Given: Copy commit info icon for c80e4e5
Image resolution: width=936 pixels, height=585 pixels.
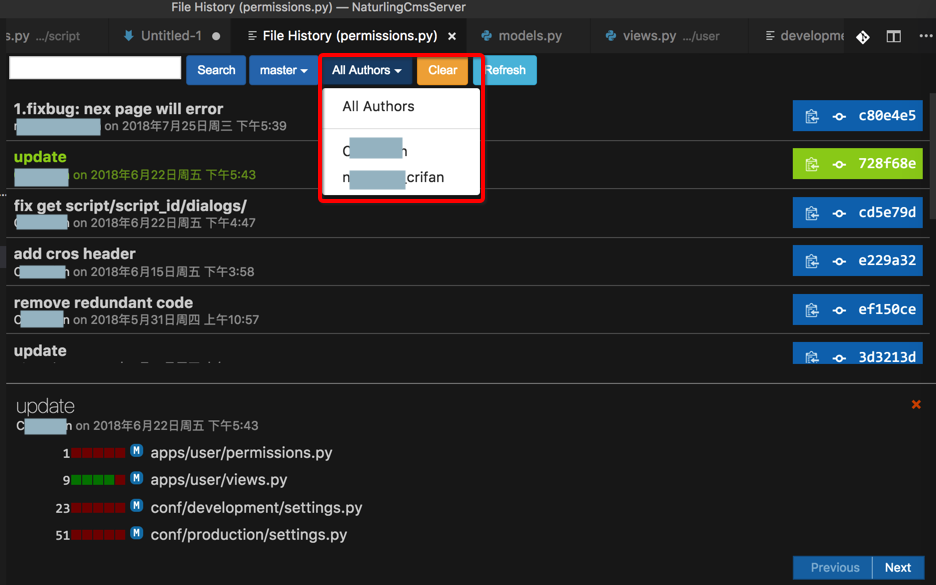Looking at the screenshot, I should click(x=811, y=116).
